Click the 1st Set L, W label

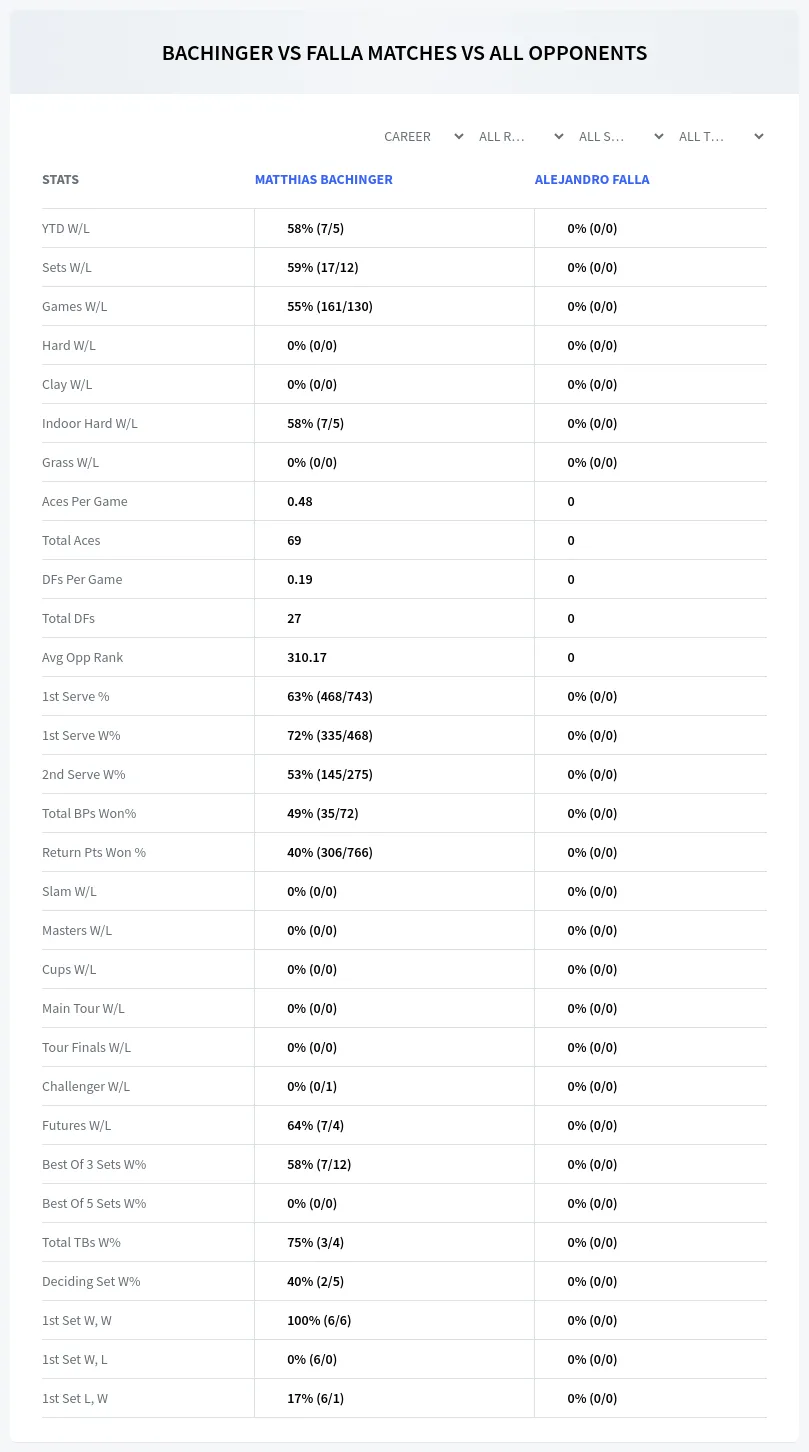click(75, 1398)
